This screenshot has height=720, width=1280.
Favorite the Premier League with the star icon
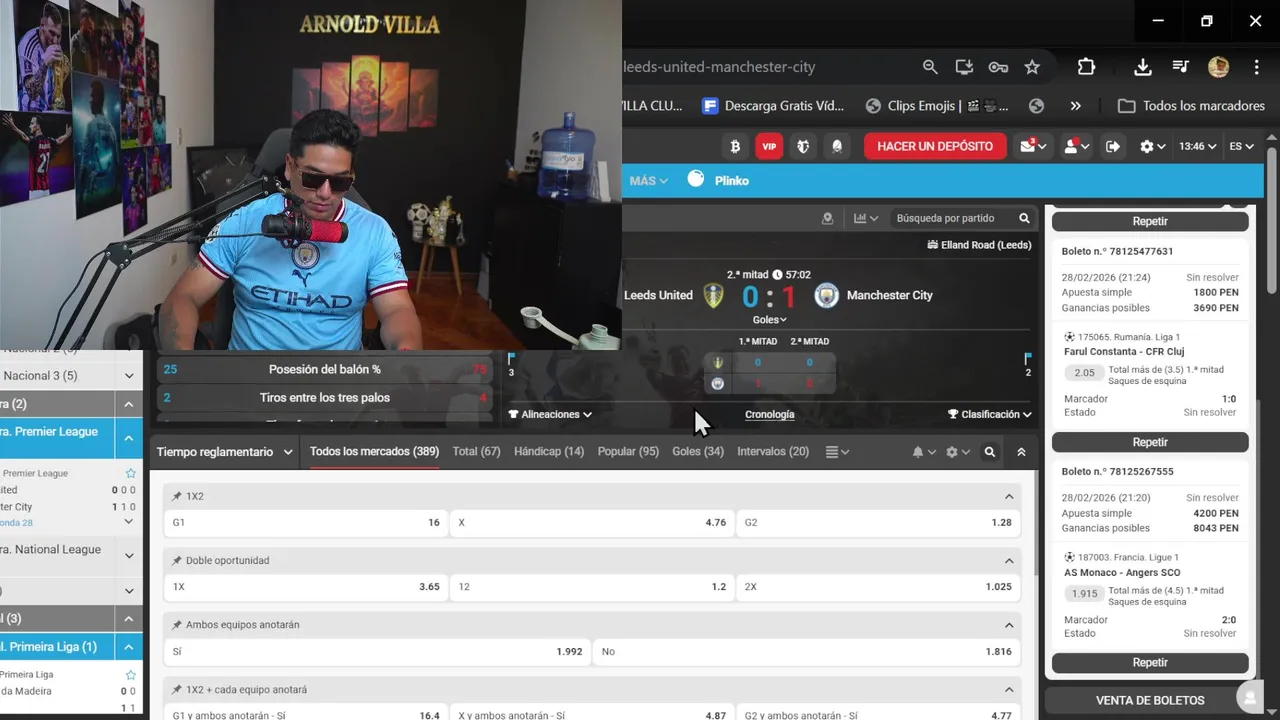(x=130, y=473)
